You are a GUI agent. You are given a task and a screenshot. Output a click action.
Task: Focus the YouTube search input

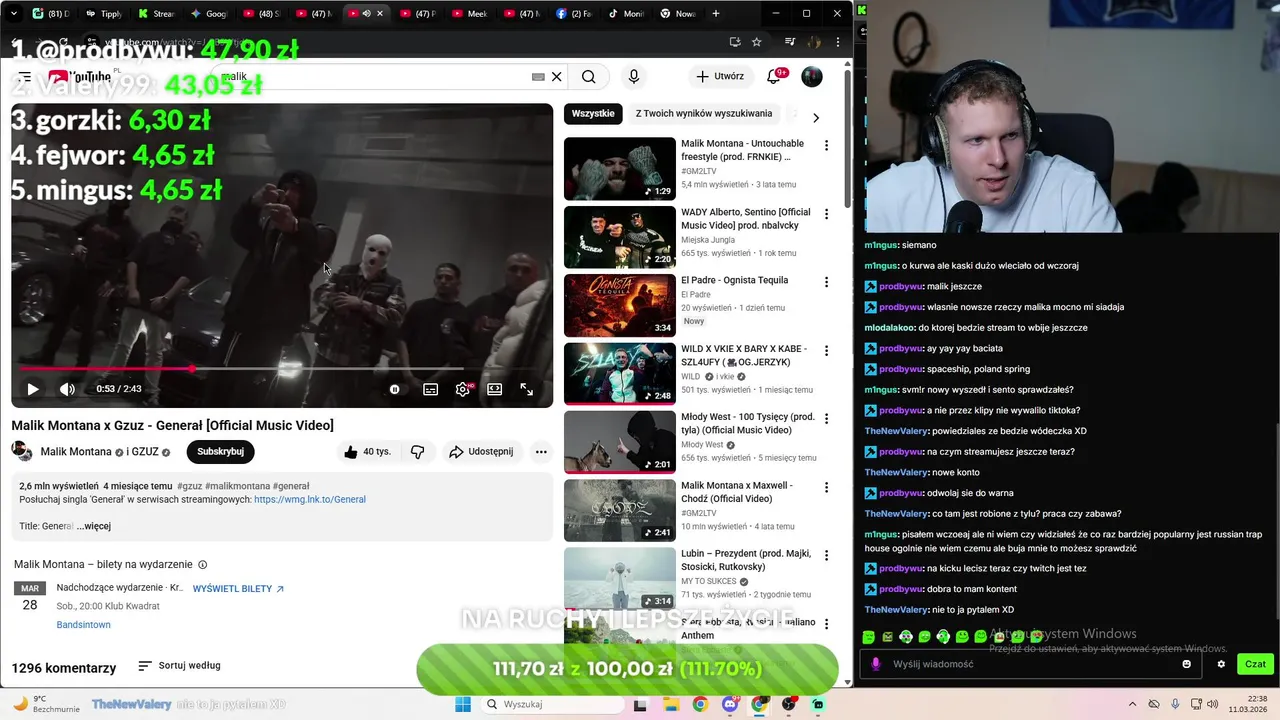(375, 77)
